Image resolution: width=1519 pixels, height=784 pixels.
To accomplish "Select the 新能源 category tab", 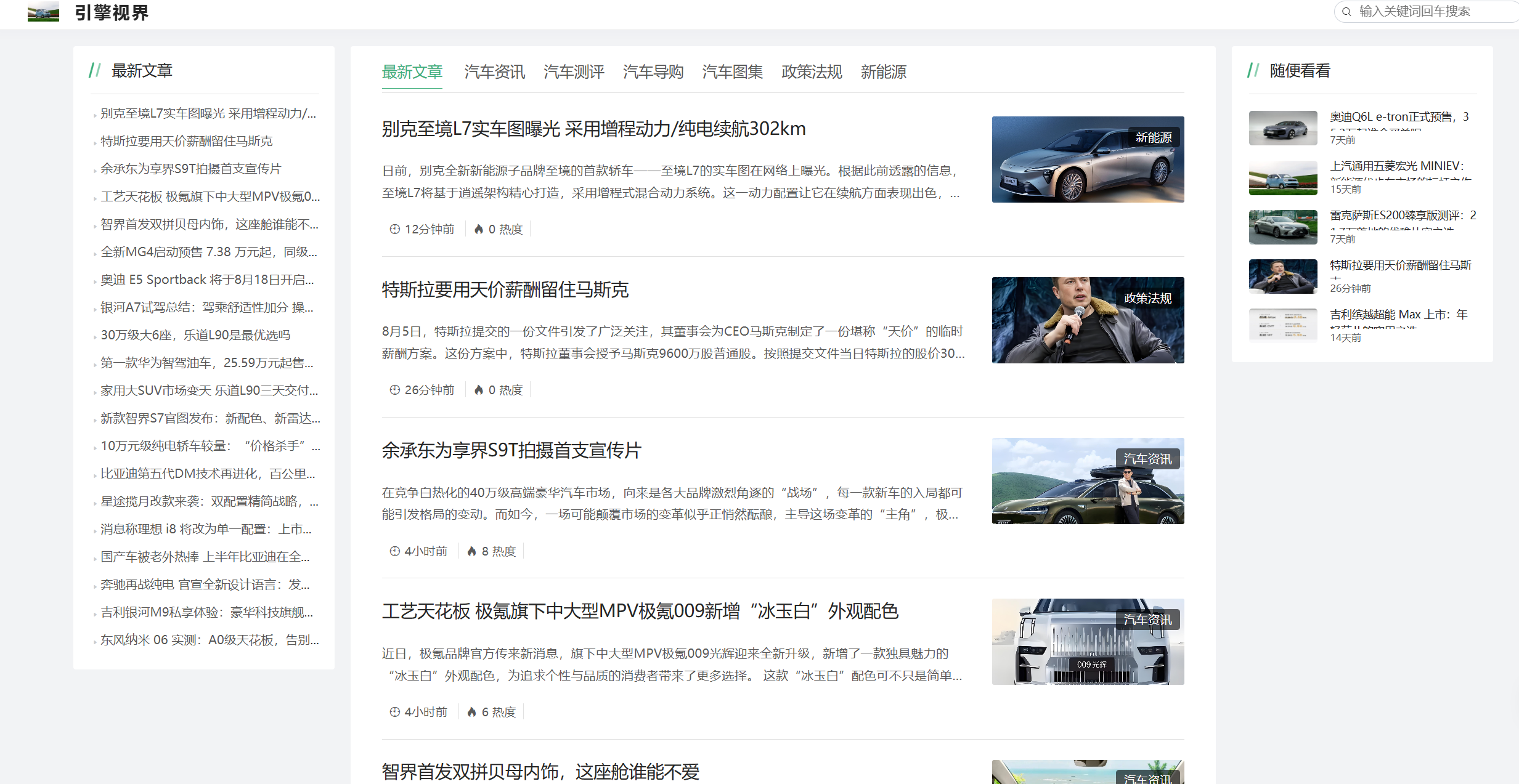I will 883,72.
